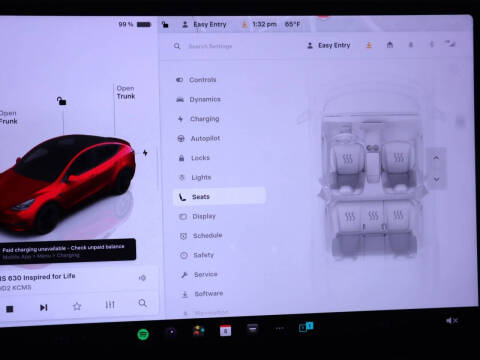Screen dimensions: 480x360
Task: Tap the audio source icon beside song title
Action: (x=142, y=278)
